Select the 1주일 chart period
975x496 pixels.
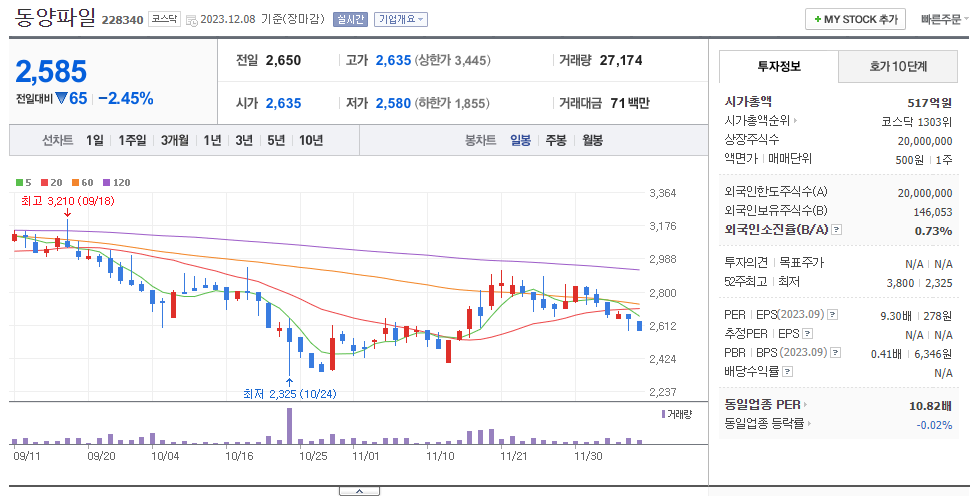(x=132, y=140)
